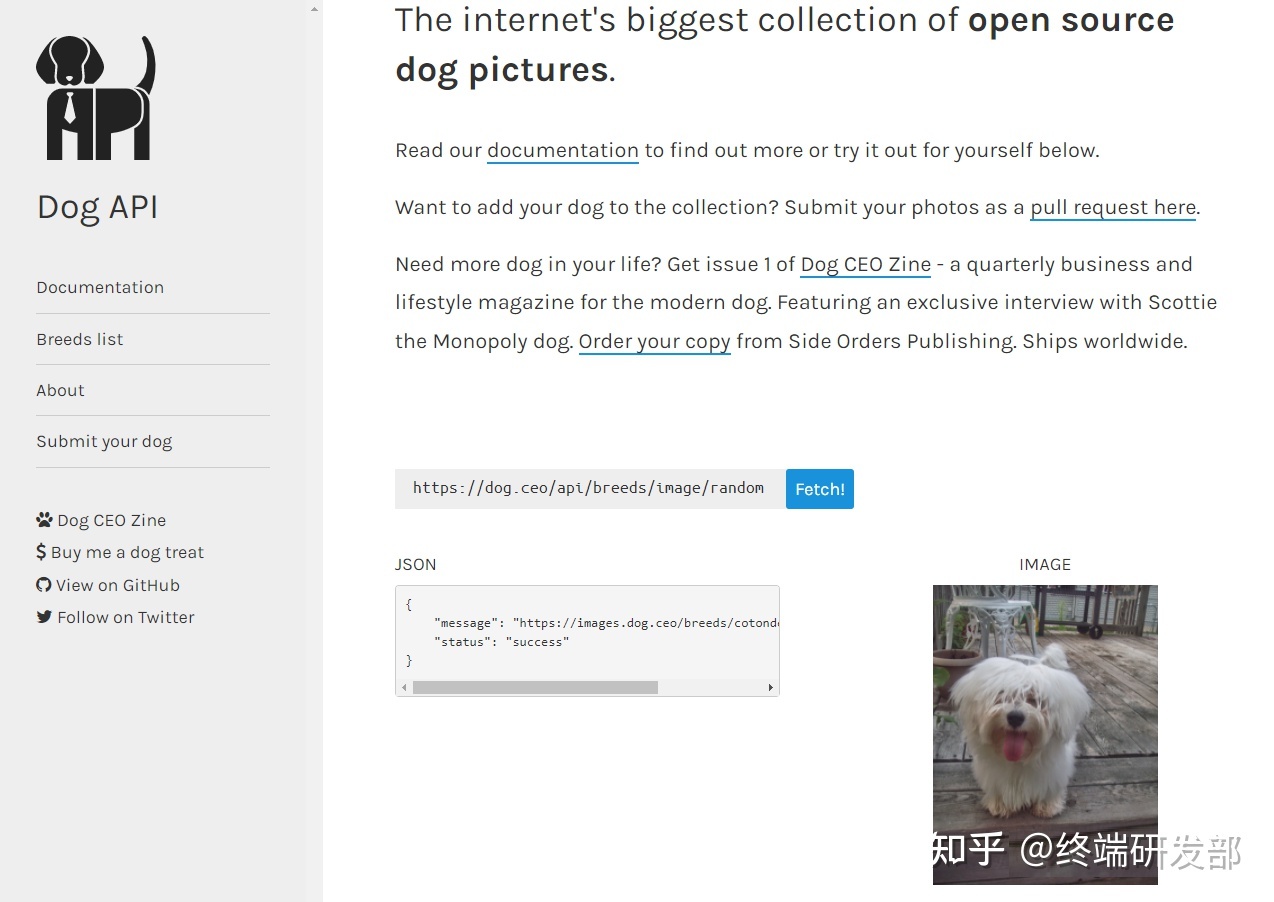Click the fetched white dog image
Image resolution: width=1274 pixels, height=902 pixels.
(1045, 734)
